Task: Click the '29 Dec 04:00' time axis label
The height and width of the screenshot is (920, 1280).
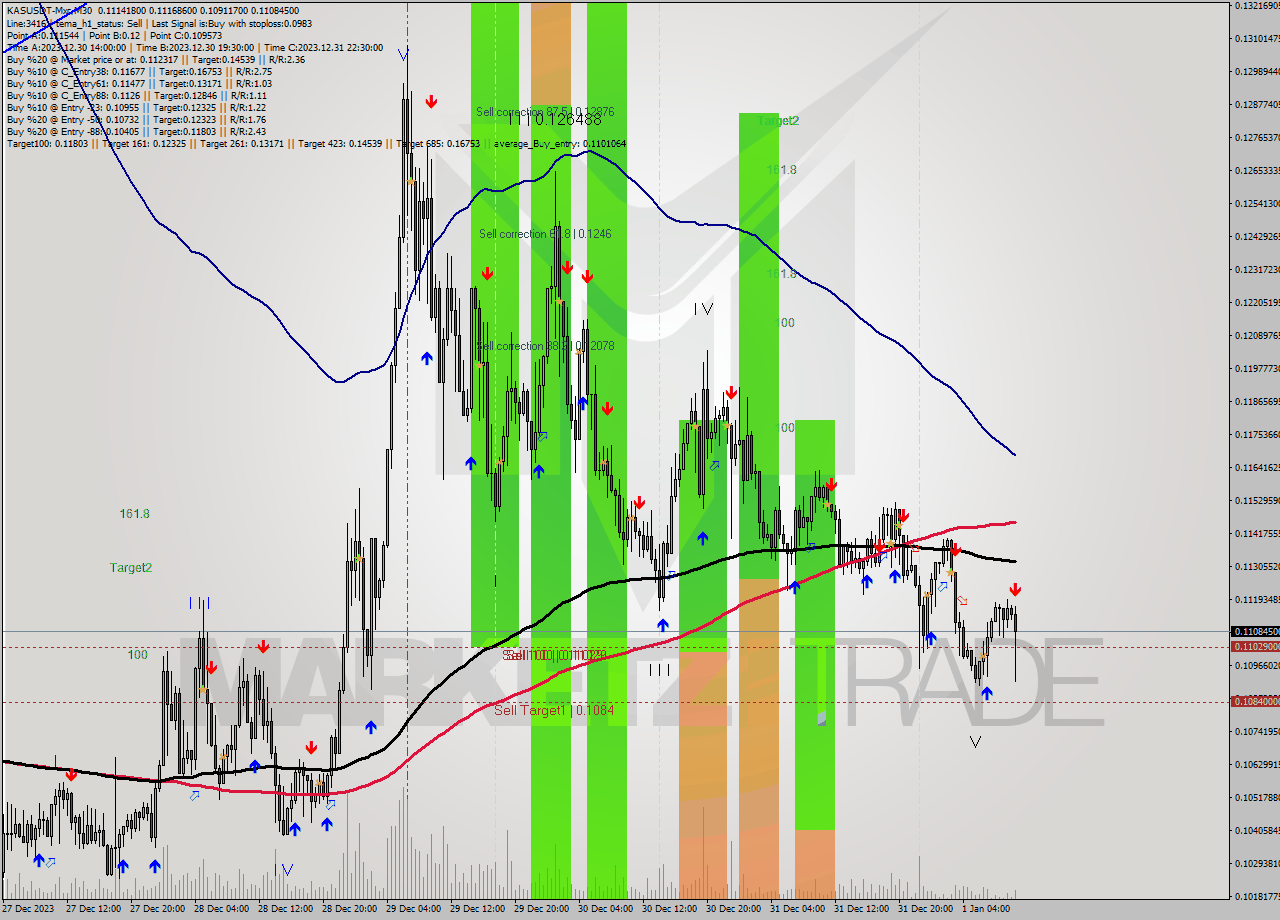Action: (414, 909)
